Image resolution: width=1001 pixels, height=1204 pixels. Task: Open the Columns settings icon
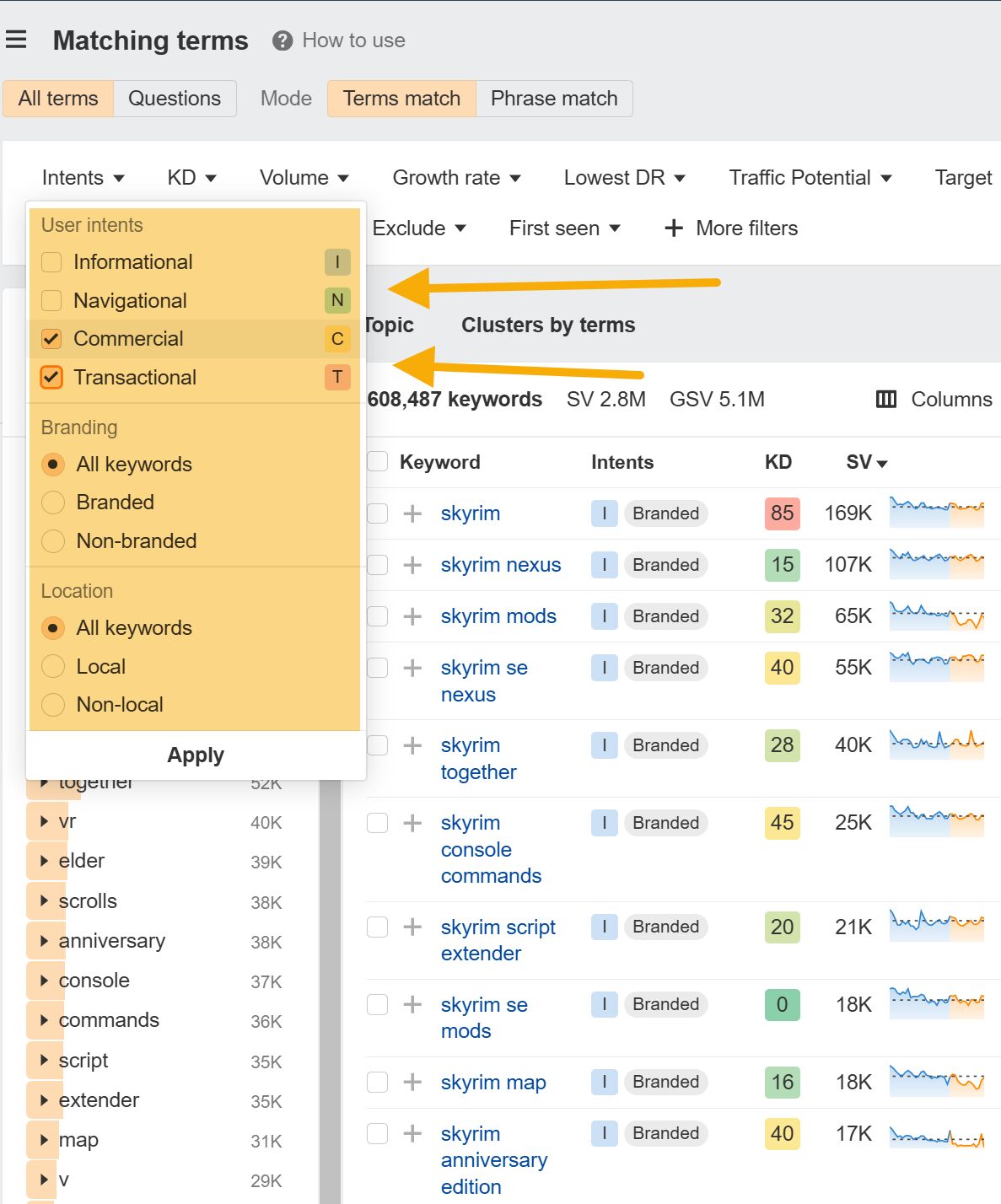point(885,399)
